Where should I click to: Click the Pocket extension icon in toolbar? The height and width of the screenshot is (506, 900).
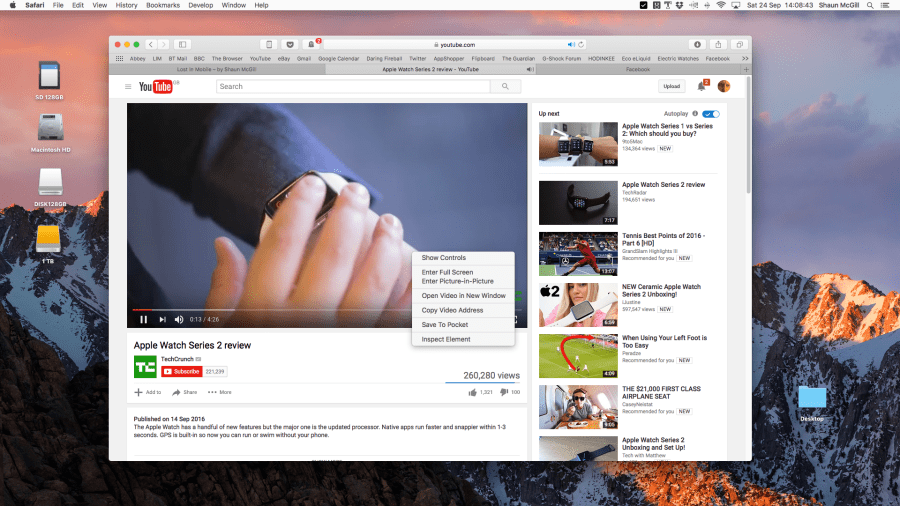pos(290,45)
